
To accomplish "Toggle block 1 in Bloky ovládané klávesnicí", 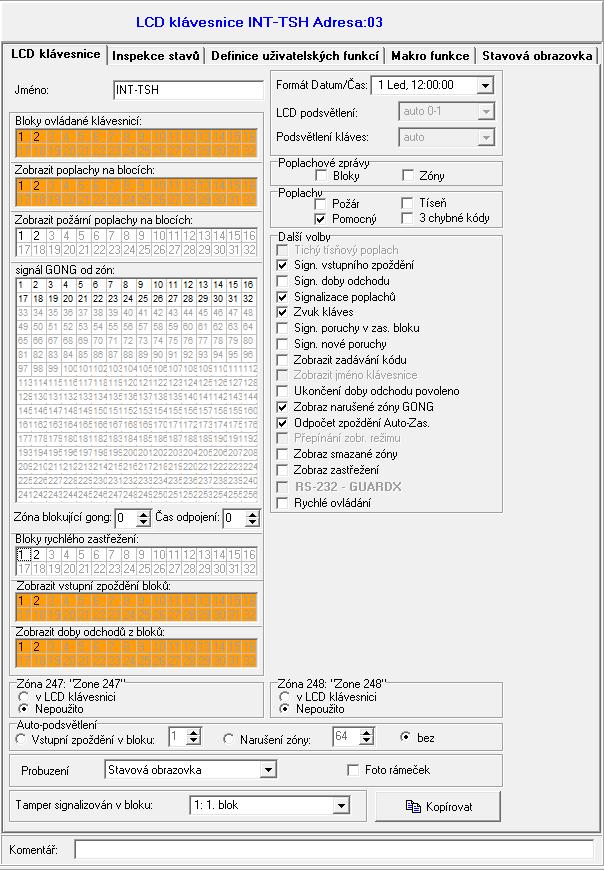I will 22,137.
